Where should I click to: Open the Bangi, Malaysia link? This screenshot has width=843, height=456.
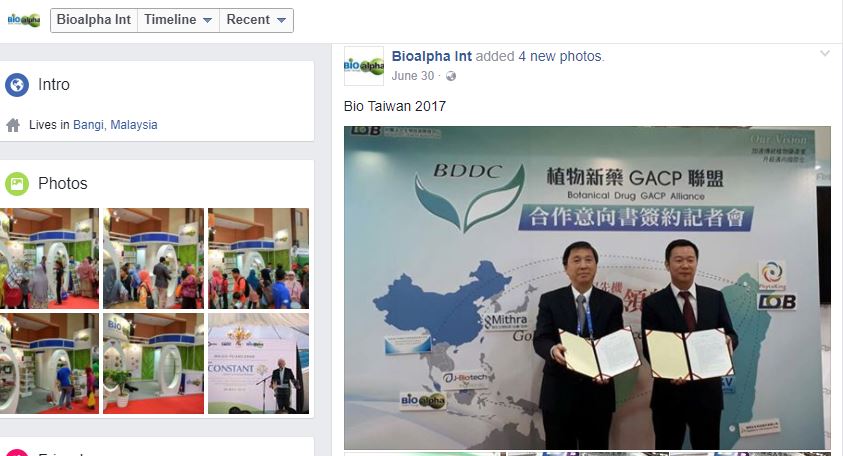pos(115,125)
